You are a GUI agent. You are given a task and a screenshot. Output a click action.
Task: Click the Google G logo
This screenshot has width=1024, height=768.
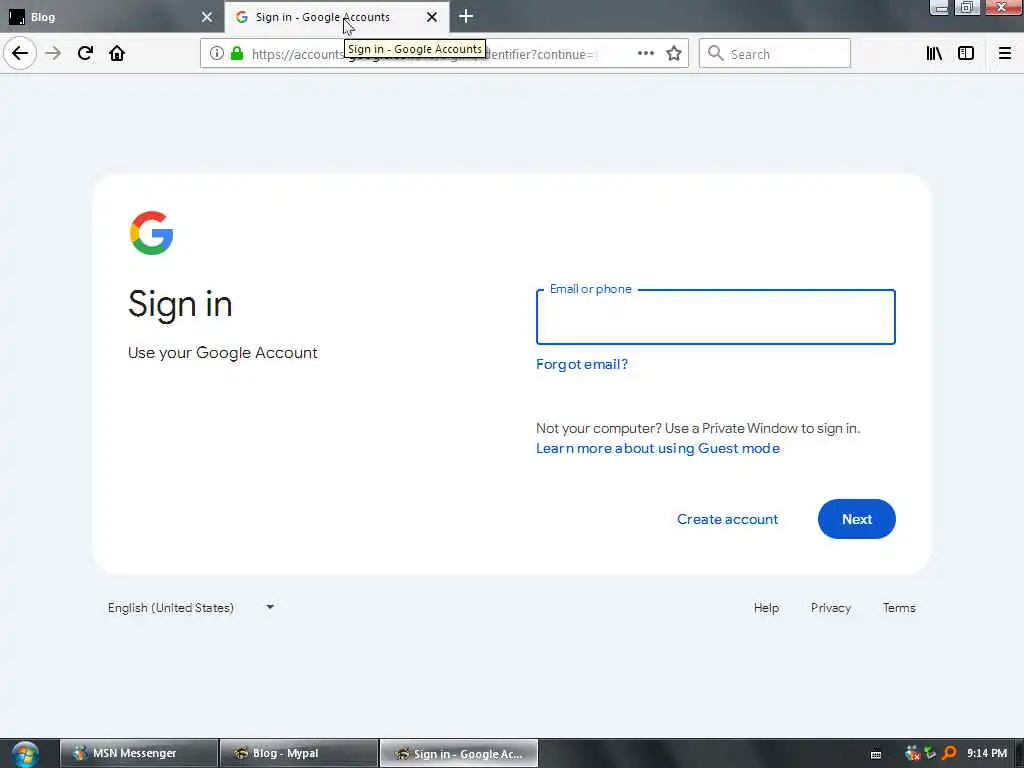tap(152, 232)
